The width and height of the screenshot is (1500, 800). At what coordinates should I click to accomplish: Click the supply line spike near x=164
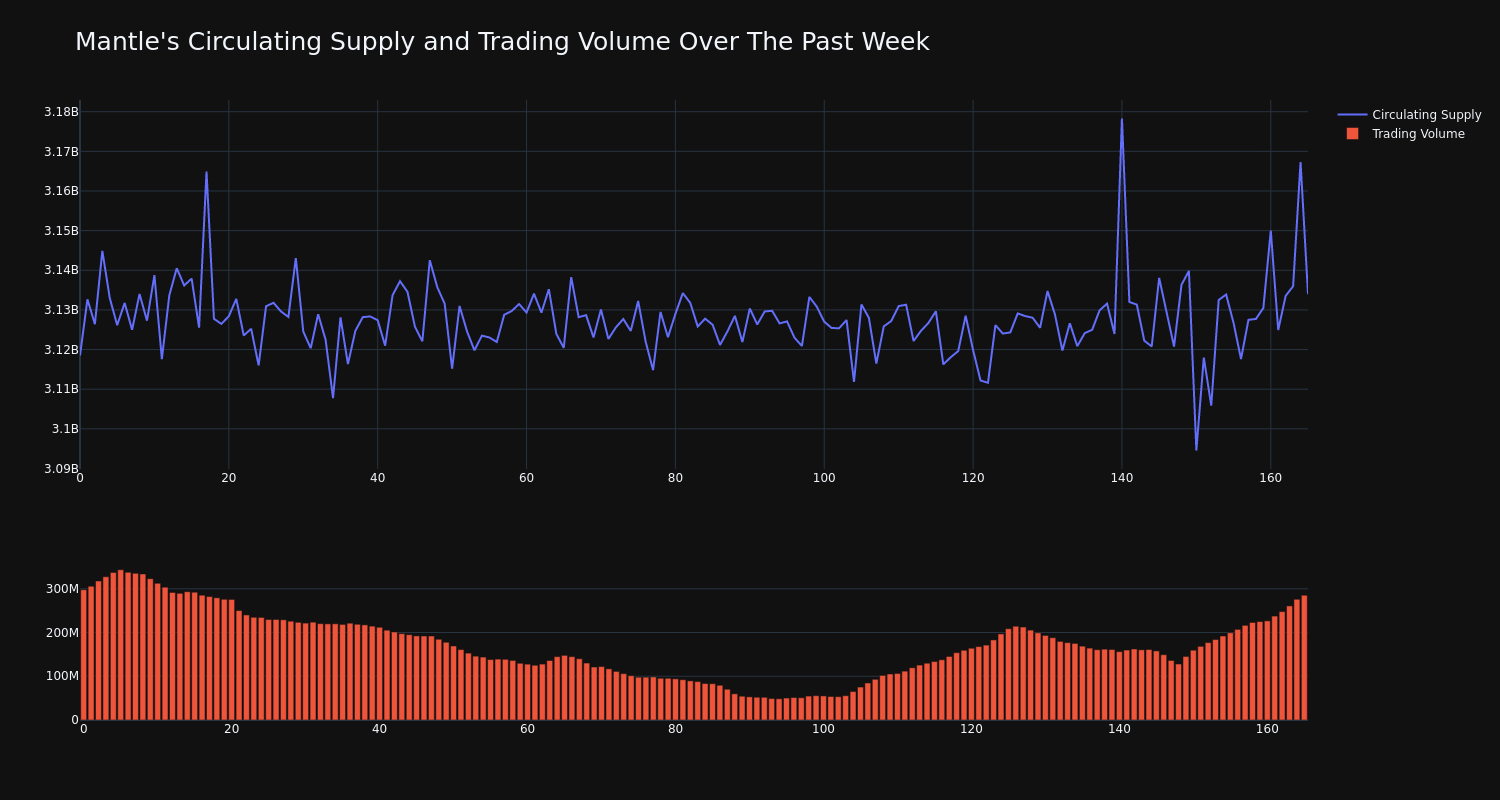point(1300,163)
